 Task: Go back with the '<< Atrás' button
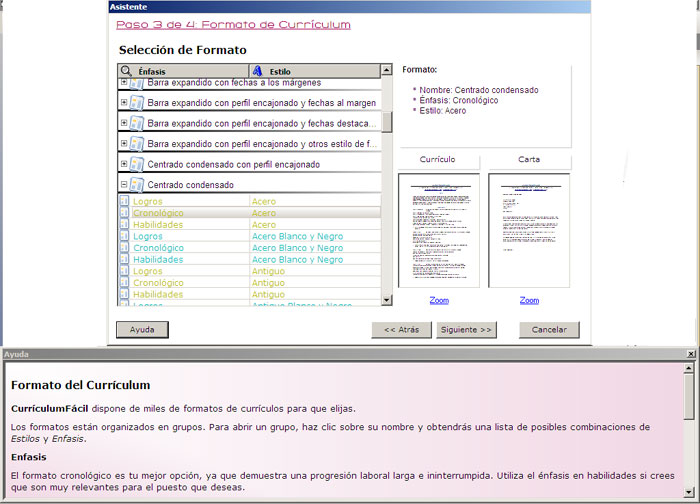click(x=401, y=330)
